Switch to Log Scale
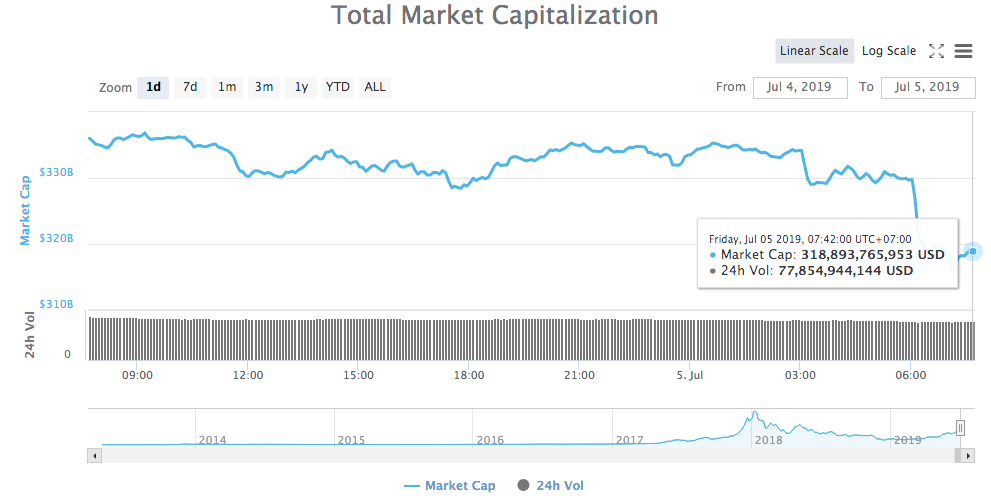 (x=888, y=51)
